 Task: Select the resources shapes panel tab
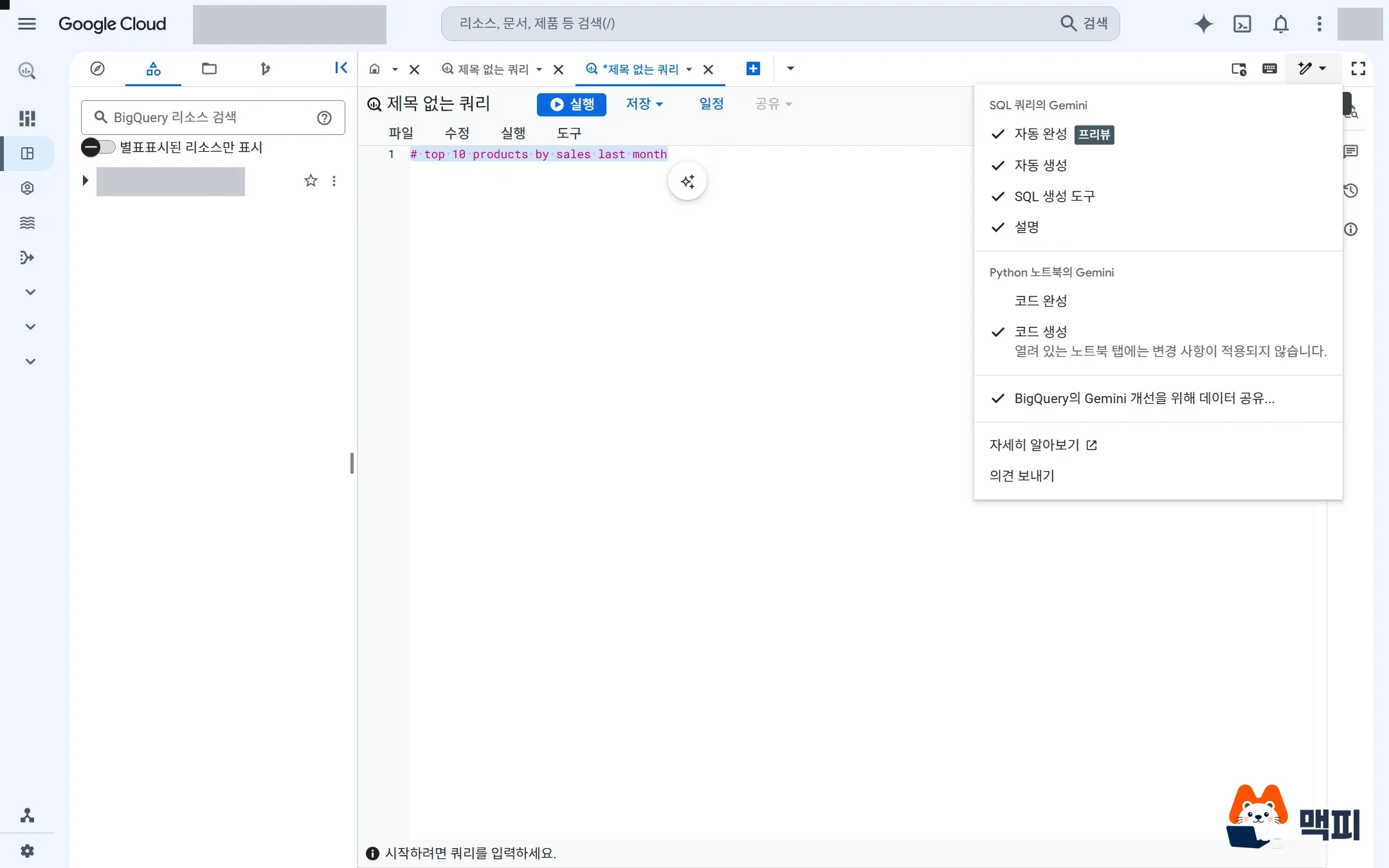[153, 69]
